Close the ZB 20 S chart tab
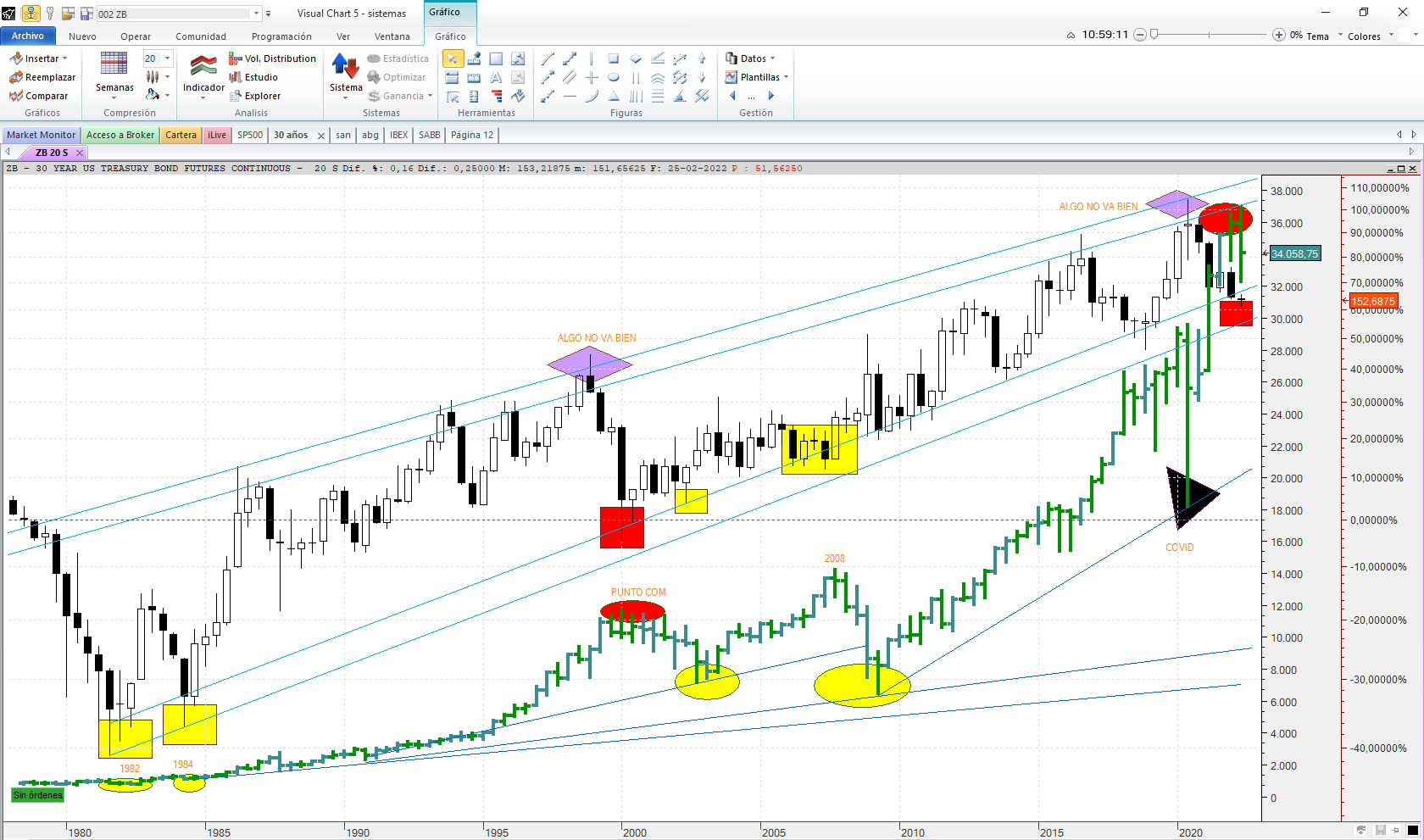This screenshot has height=840, width=1424. pyautogui.click(x=80, y=153)
